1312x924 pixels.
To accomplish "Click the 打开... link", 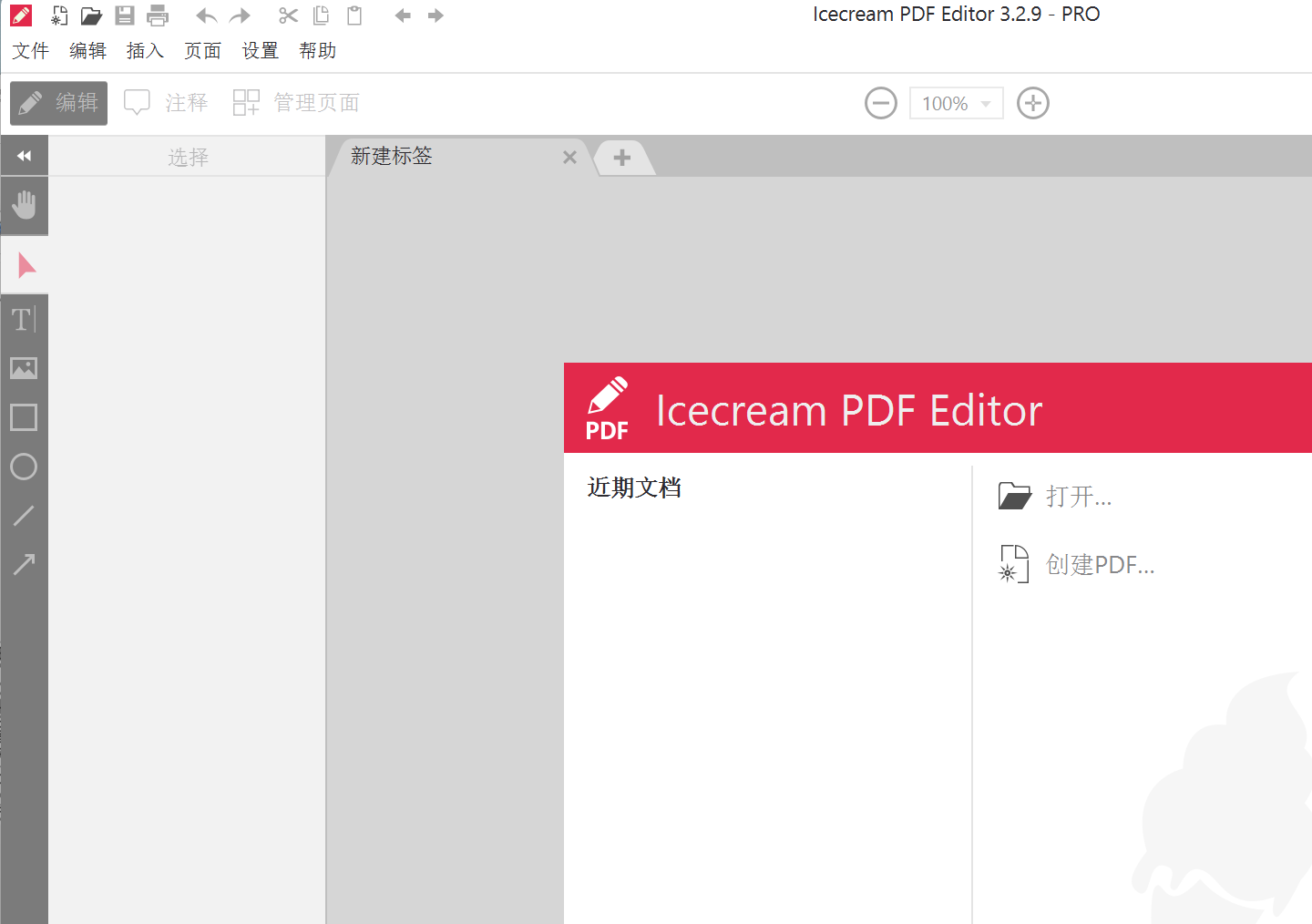I will pyautogui.click(x=1080, y=496).
